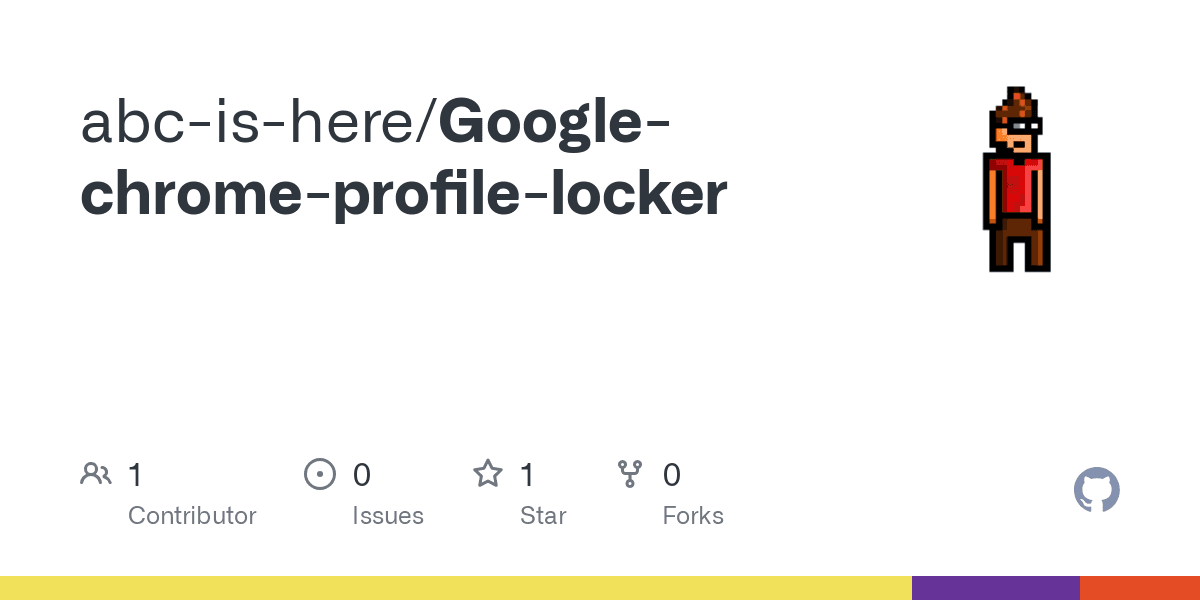Viewport: 1200px width, 600px height.
Task: Click the orange language bar segment
Action: [x=1139, y=588]
